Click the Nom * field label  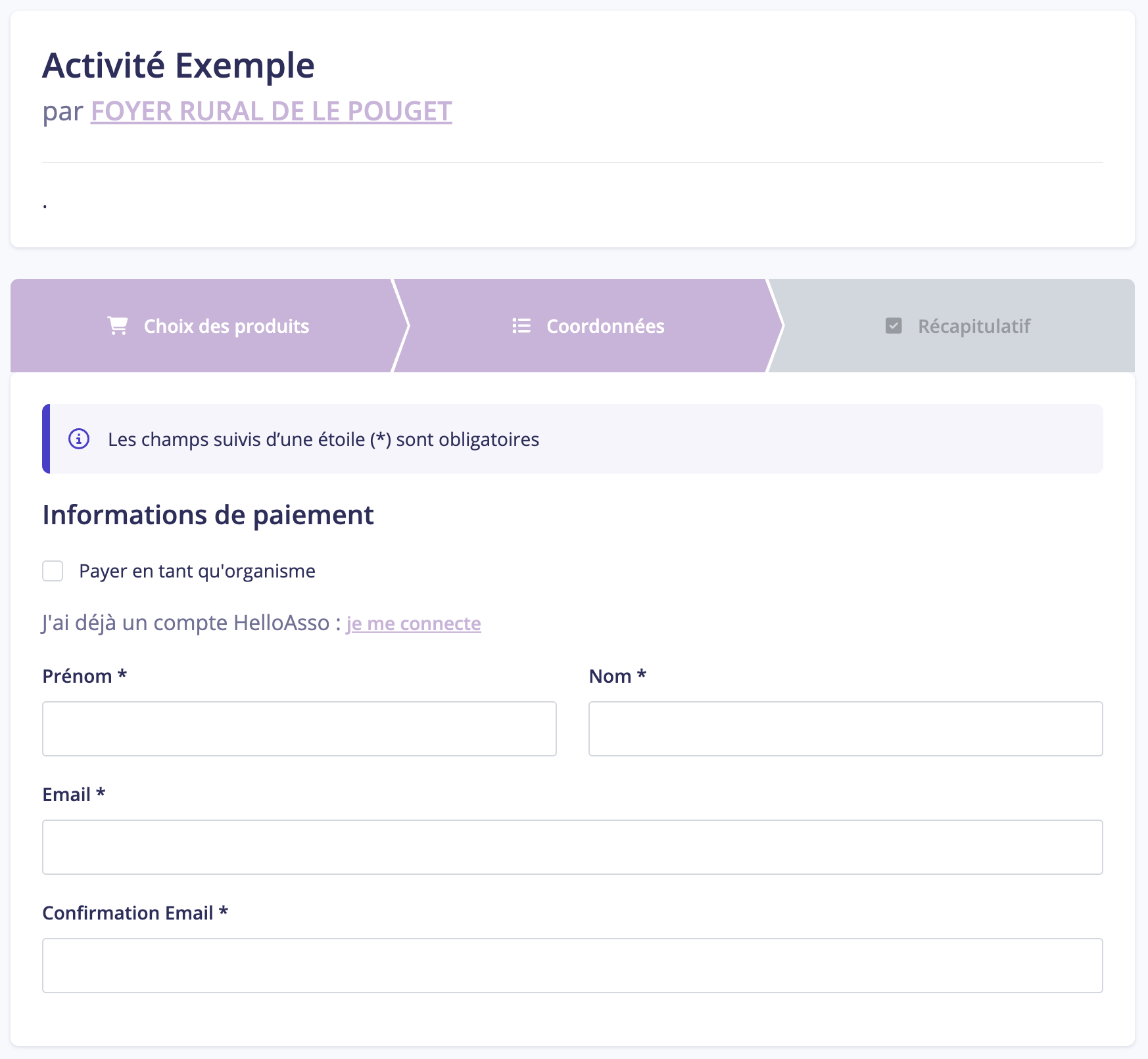coord(617,676)
